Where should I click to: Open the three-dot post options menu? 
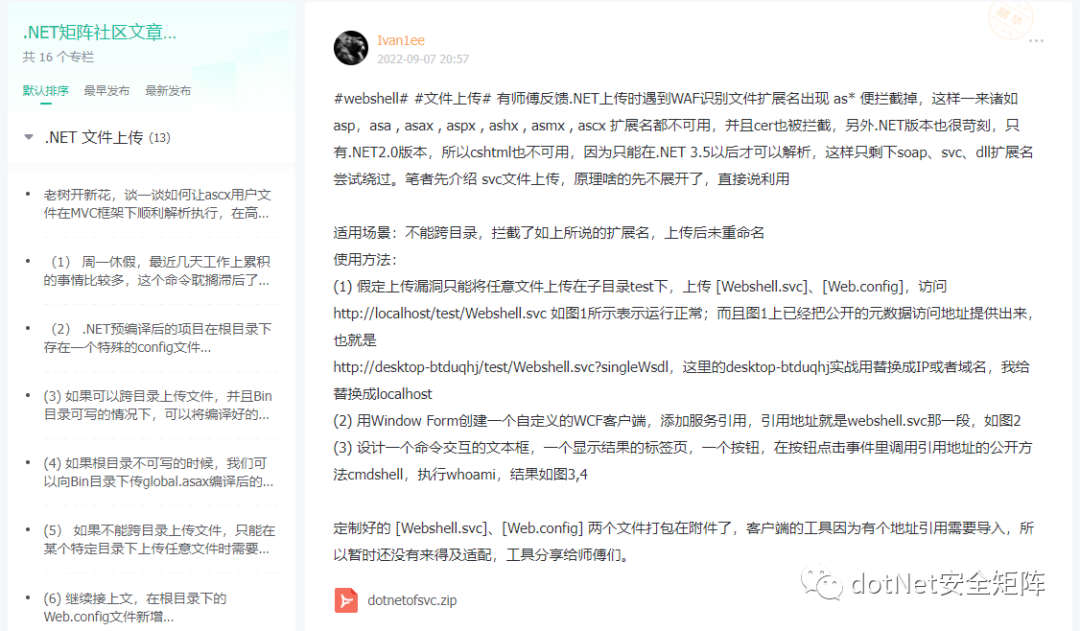click(x=1036, y=41)
